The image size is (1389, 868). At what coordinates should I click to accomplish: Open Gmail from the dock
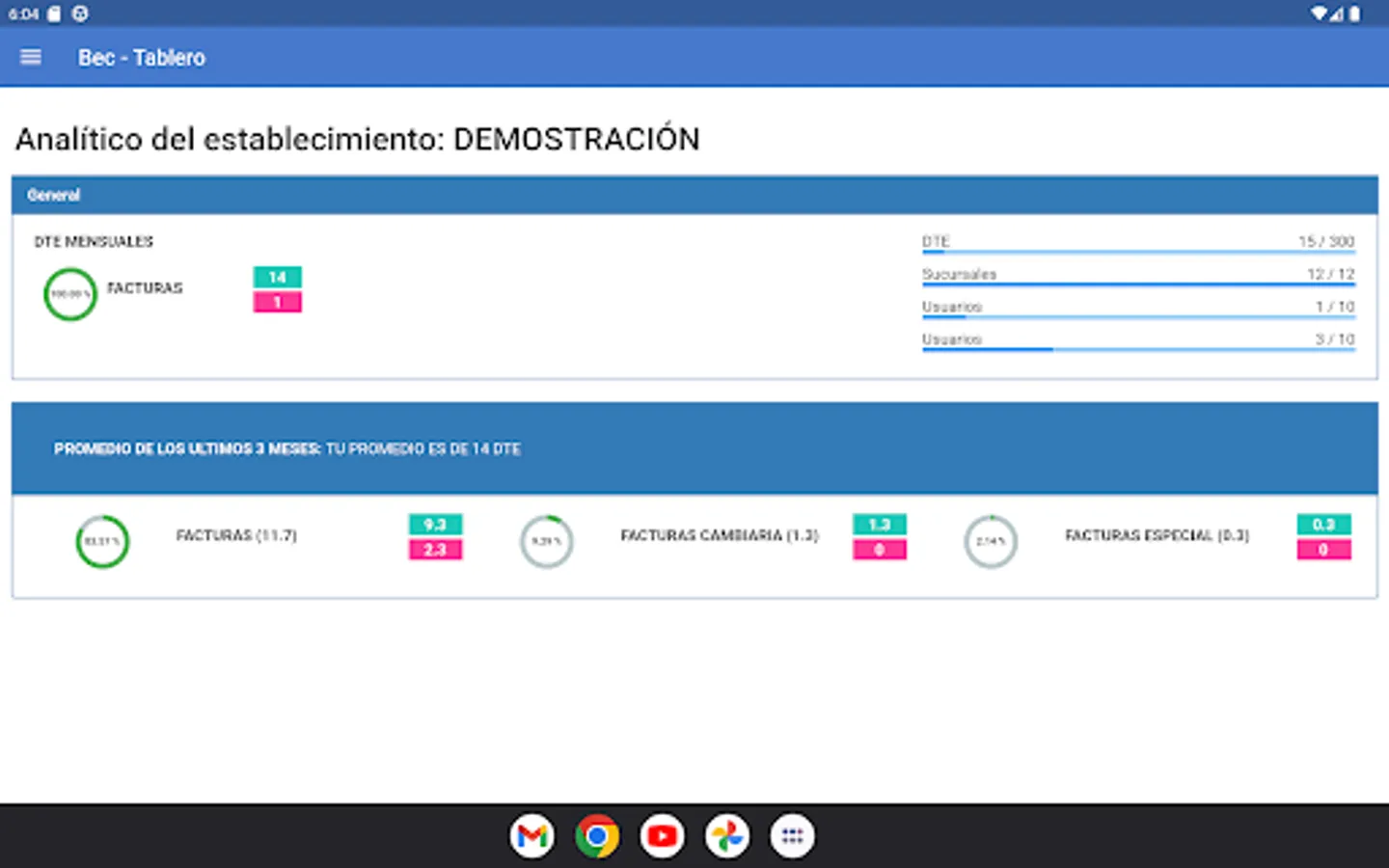pyautogui.click(x=533, y=835)
